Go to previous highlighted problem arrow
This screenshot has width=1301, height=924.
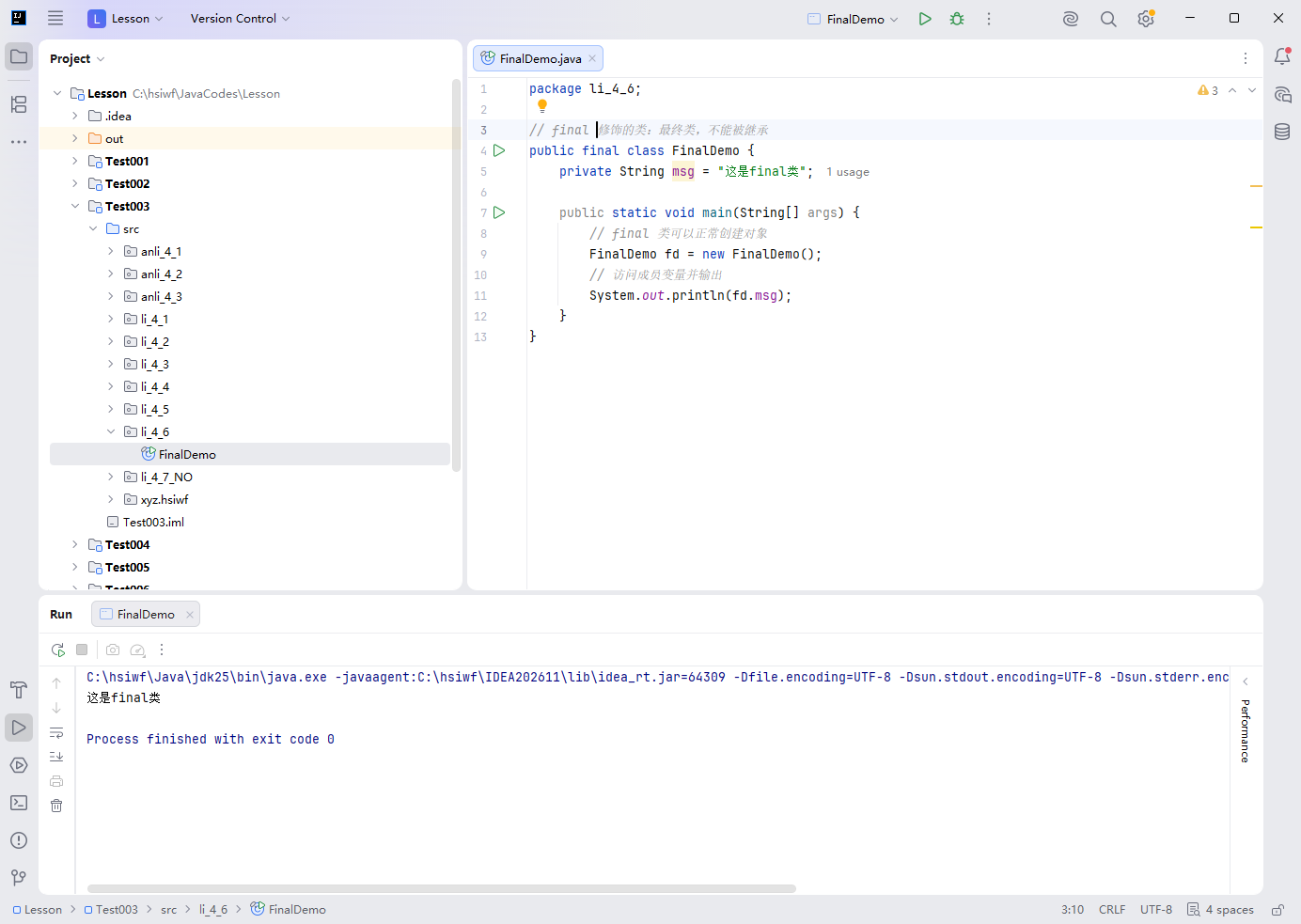[x=1232, y=90]
